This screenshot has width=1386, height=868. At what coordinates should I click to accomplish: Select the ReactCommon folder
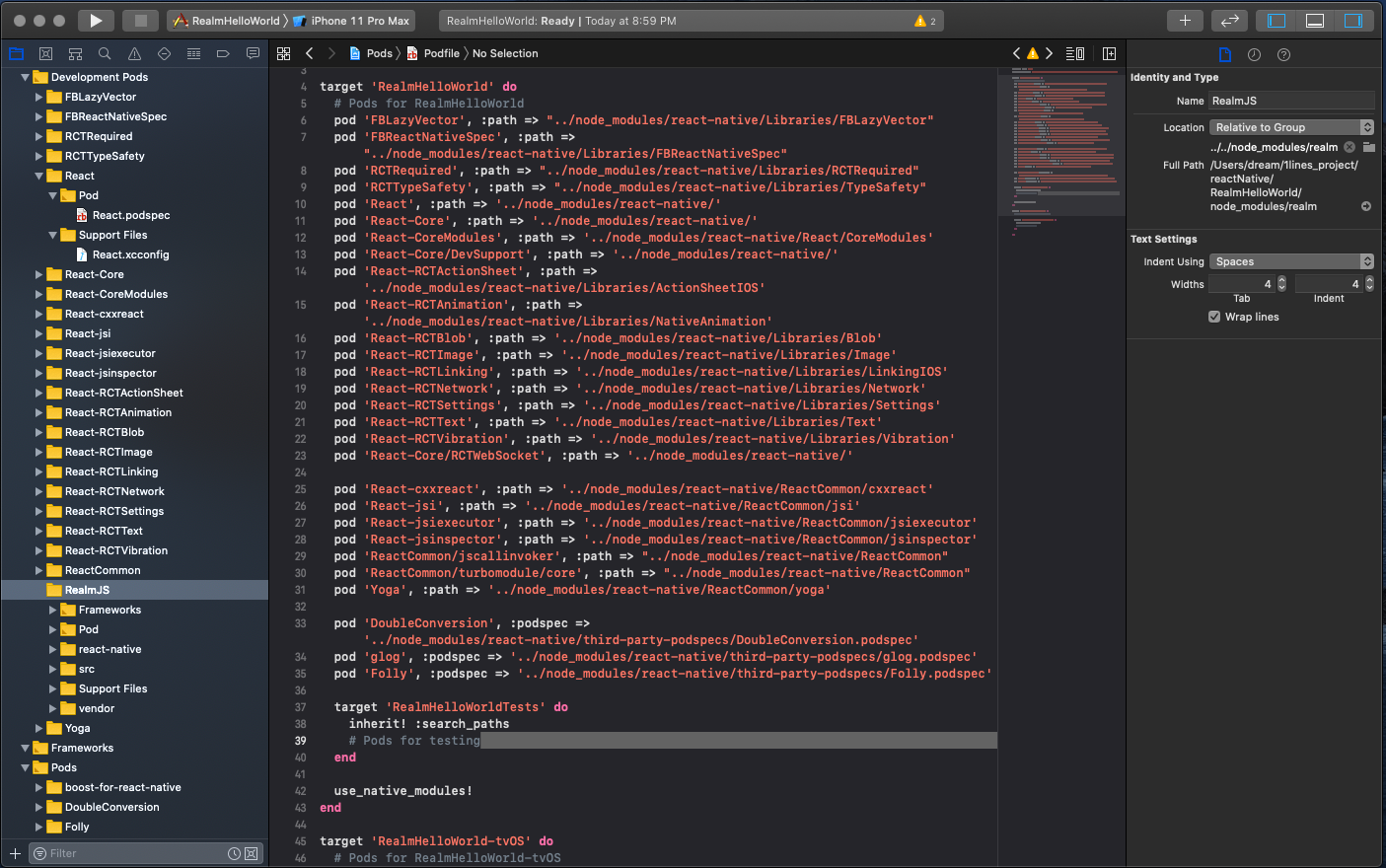tap(103, 570)
